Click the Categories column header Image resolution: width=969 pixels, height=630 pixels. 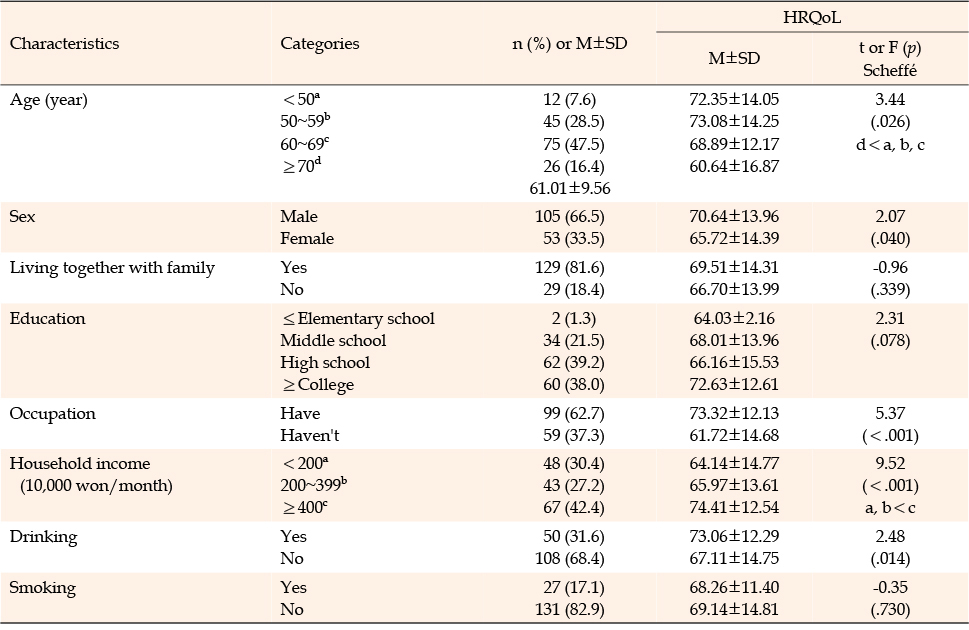click(x=319, y=43)
